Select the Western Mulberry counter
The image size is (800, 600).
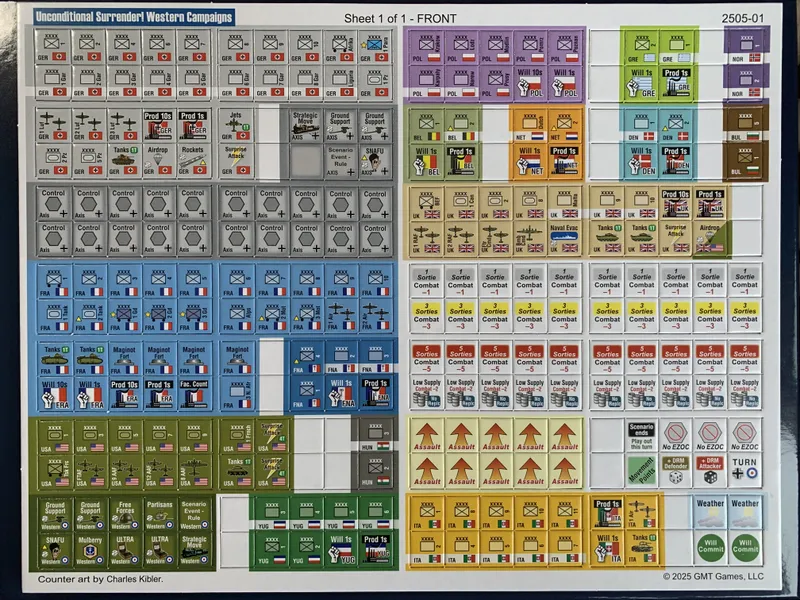click(x=90, y=550)
